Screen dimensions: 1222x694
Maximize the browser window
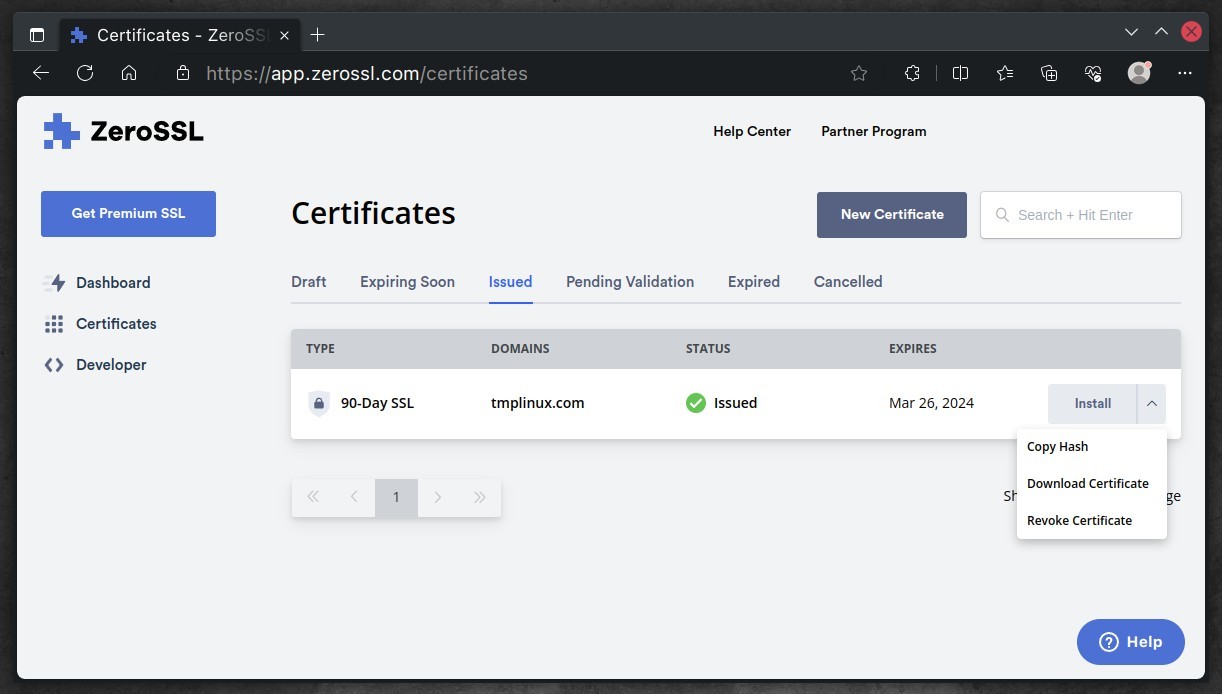1161,32
